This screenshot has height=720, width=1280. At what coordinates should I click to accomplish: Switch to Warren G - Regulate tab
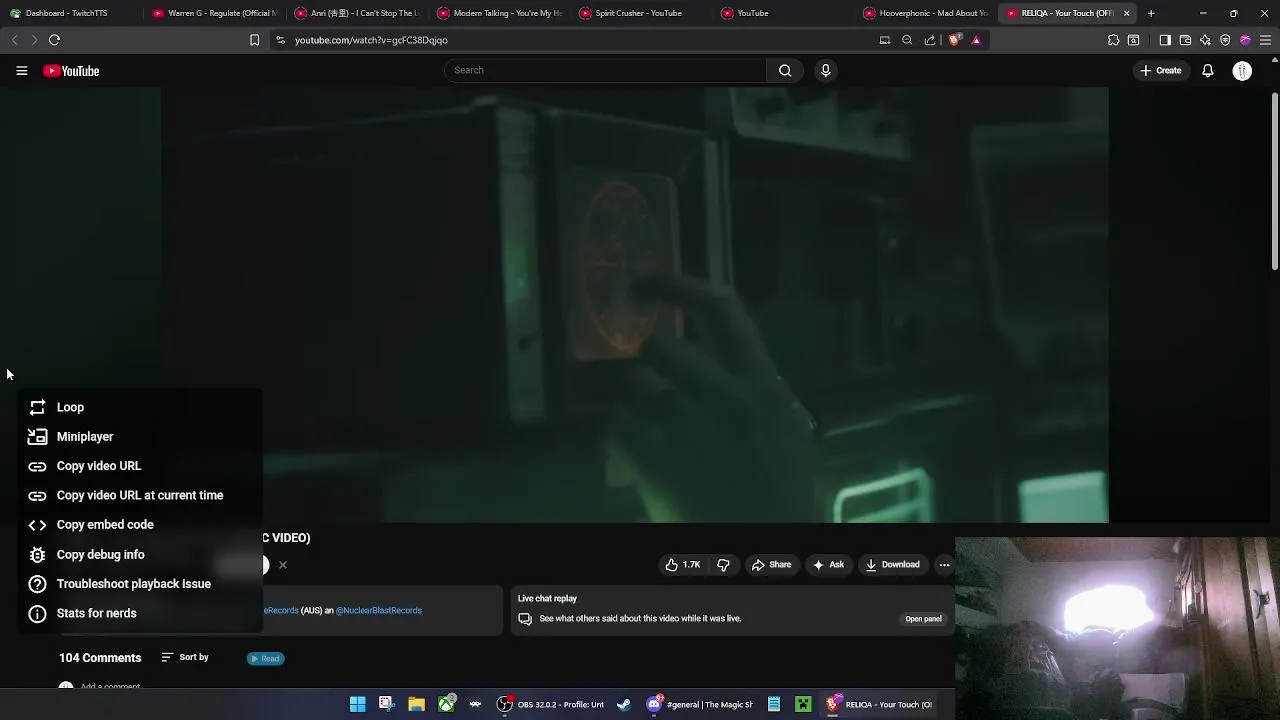tap(215, 13)
